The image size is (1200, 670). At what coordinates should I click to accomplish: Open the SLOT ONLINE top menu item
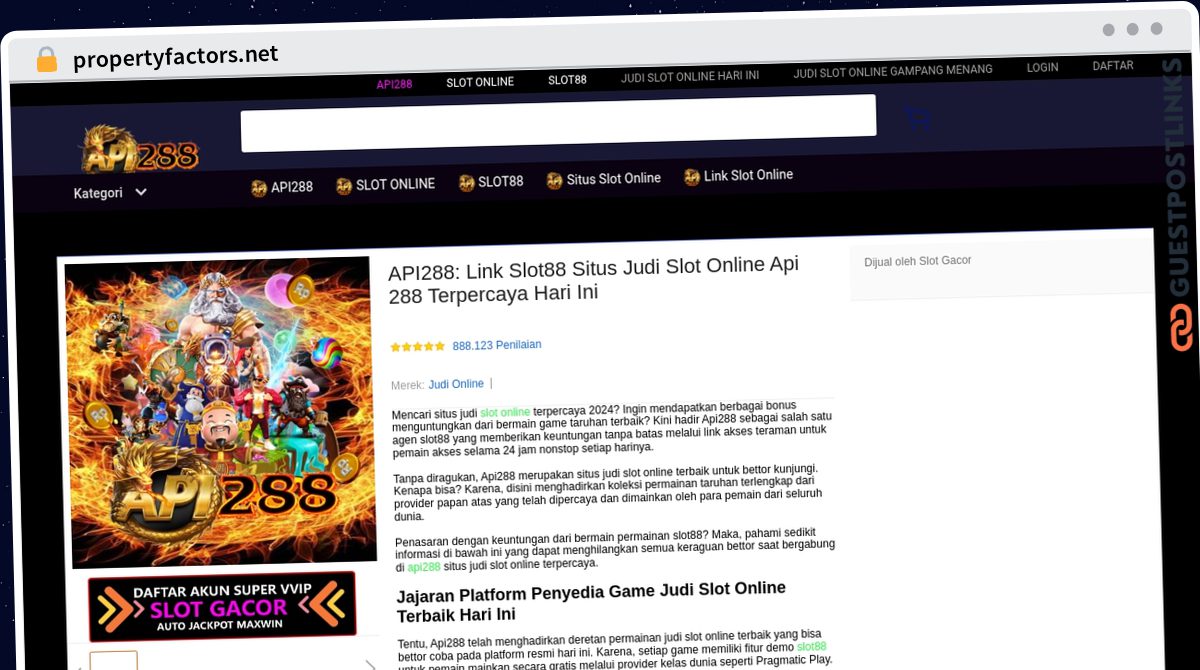pos(480,82)
